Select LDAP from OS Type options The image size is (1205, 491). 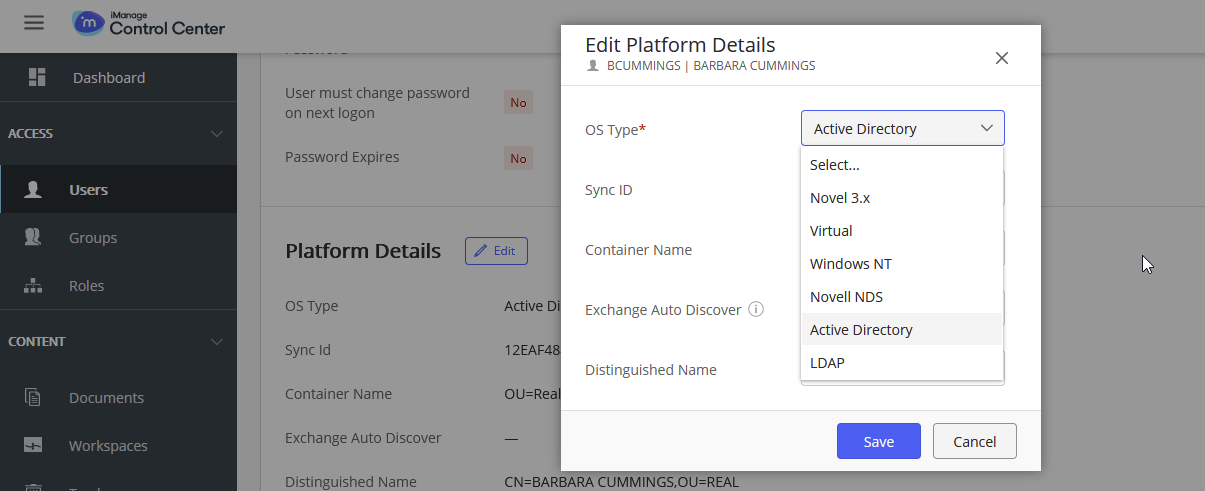click(827, 363)
